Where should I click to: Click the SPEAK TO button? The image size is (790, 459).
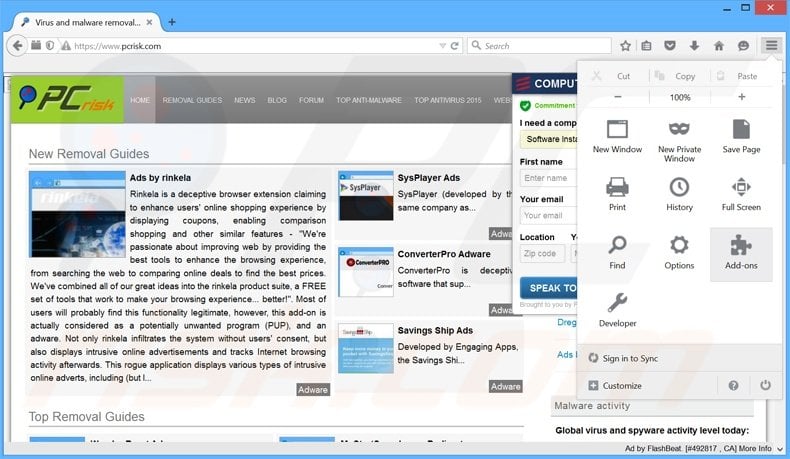click(549, 288)
